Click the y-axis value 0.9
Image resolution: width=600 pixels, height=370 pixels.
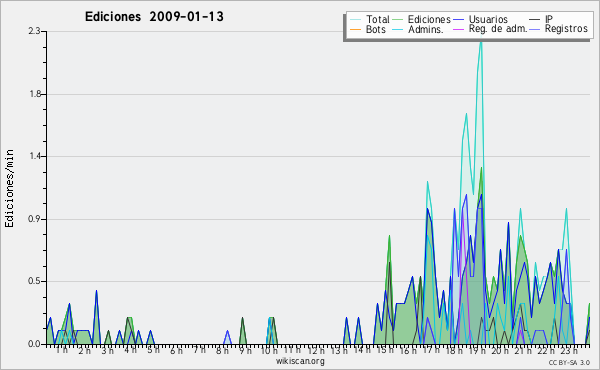pos(35,219)
